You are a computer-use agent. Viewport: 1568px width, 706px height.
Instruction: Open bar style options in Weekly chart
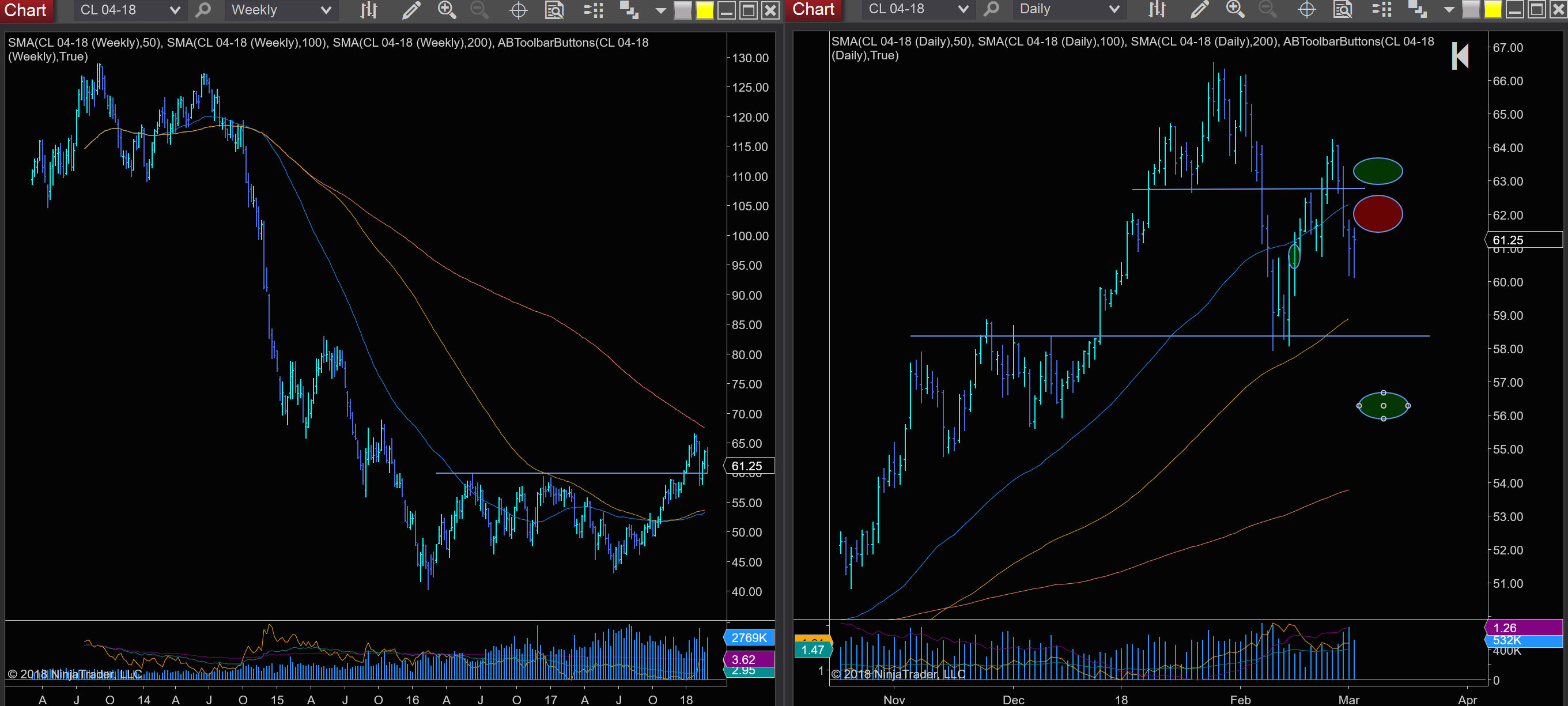point(368,10)
